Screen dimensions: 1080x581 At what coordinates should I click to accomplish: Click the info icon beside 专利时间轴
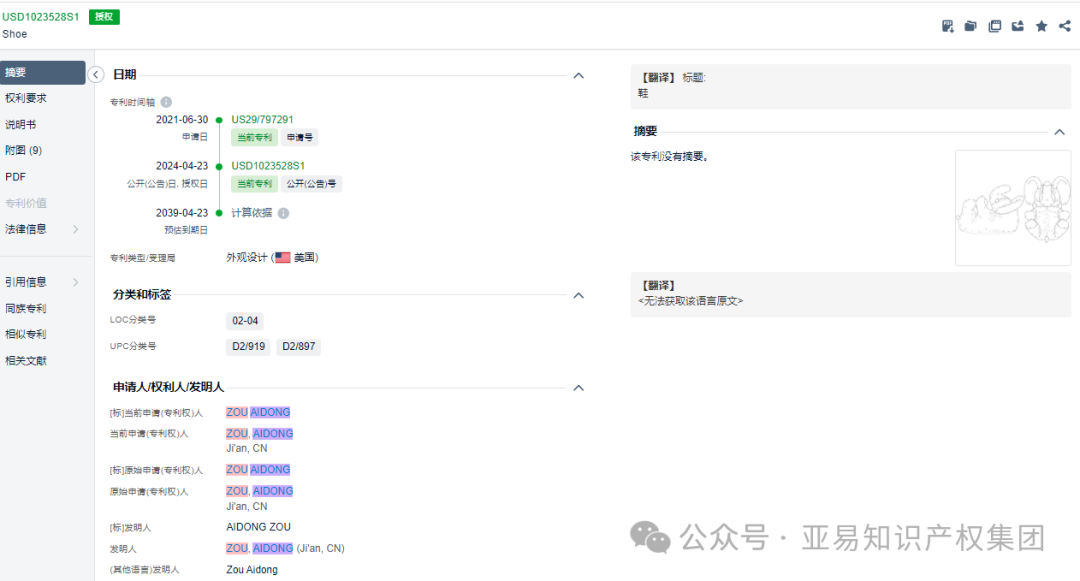(x=165, y=101)
